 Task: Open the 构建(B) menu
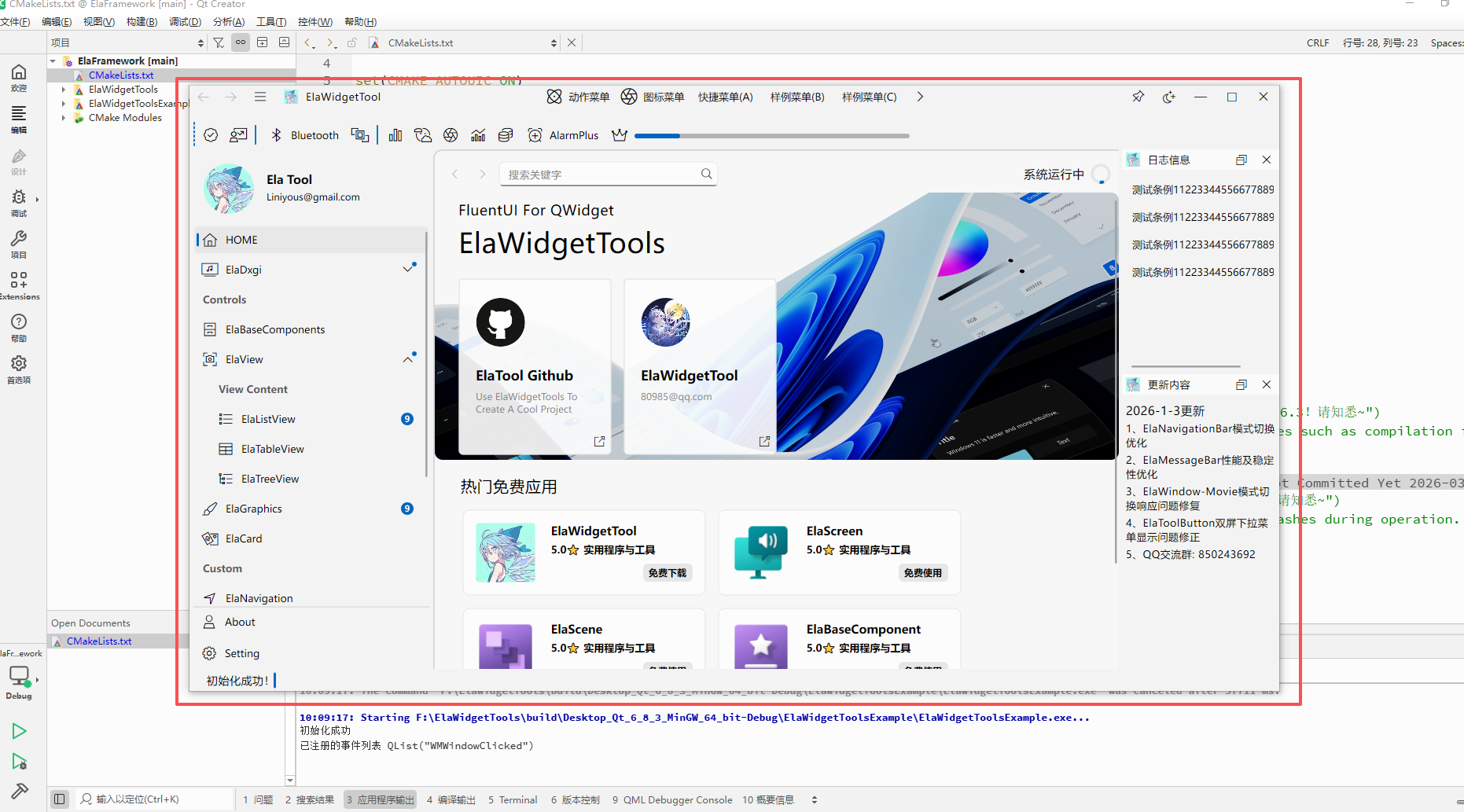[142, 21]
